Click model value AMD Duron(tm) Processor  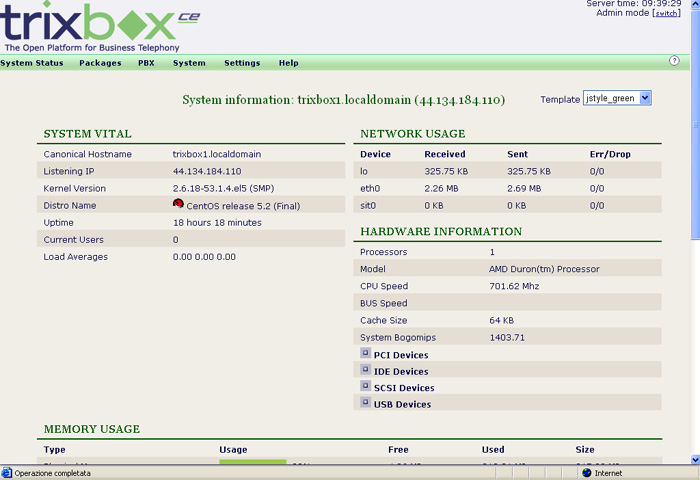tap(544, 269)
